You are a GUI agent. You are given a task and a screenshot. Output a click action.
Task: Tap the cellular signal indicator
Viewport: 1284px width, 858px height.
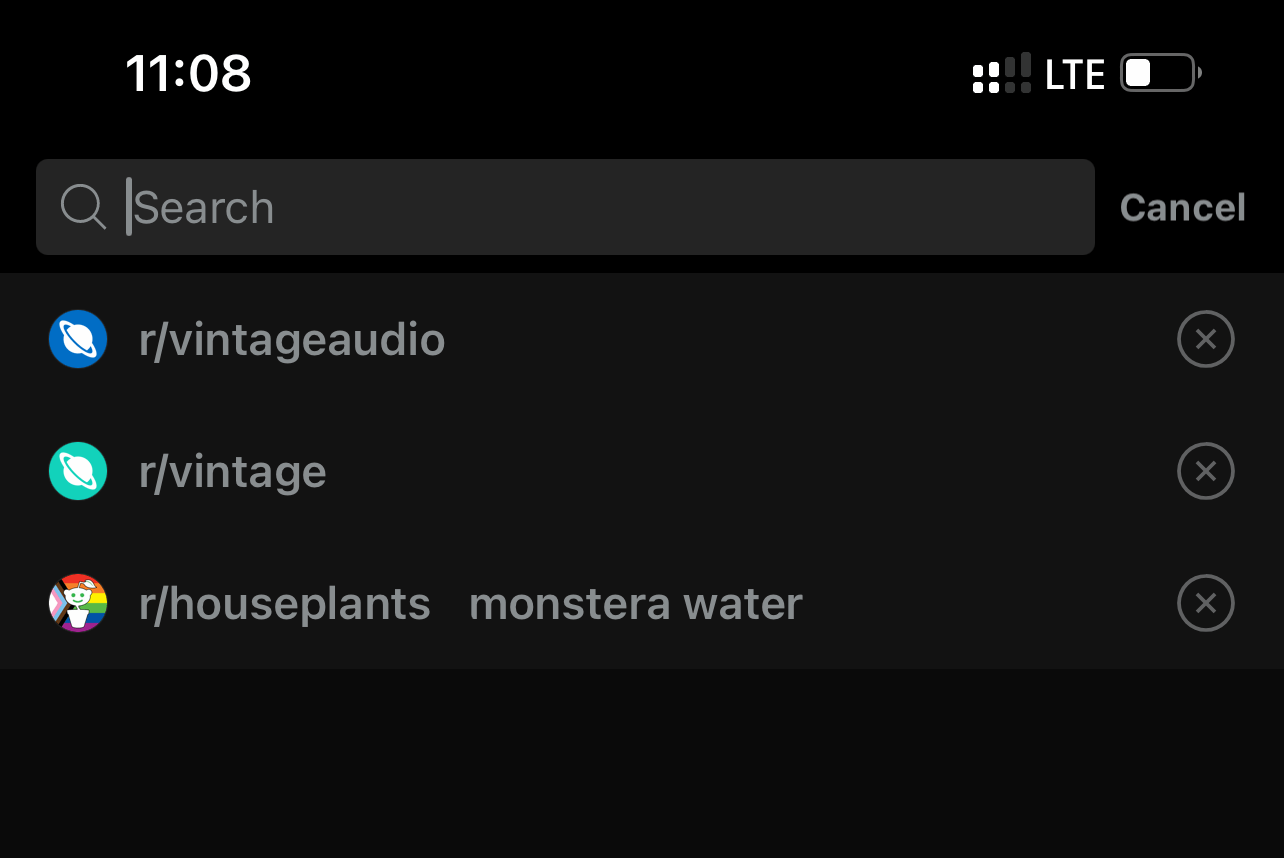pos(1001,73)
